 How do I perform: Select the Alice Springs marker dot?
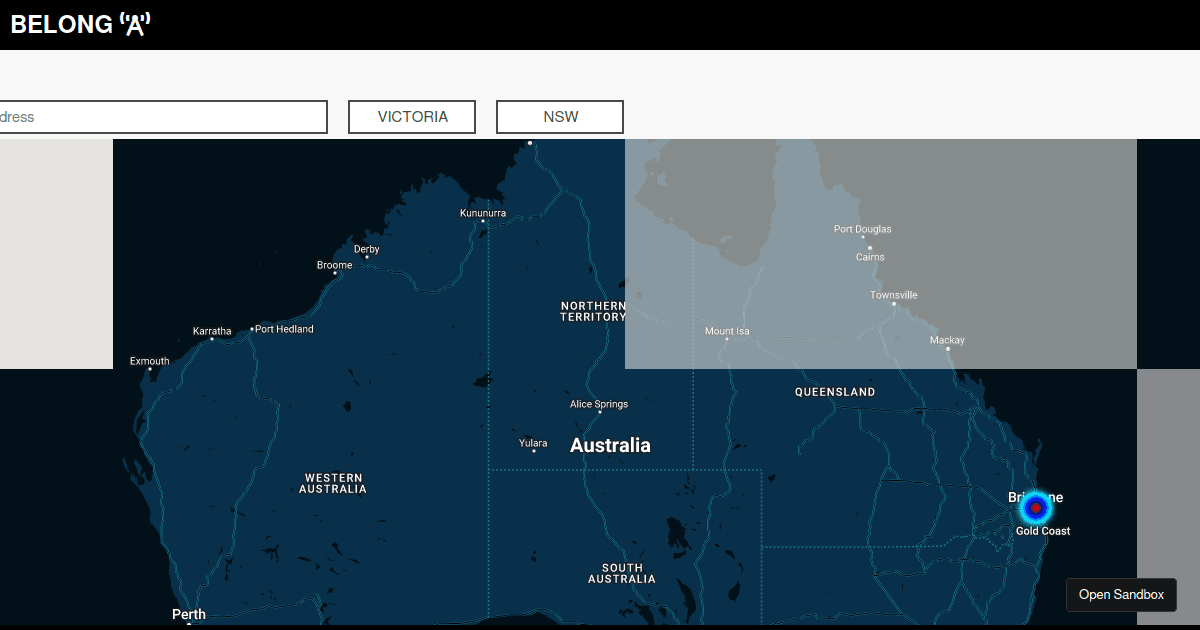(598, 412)
